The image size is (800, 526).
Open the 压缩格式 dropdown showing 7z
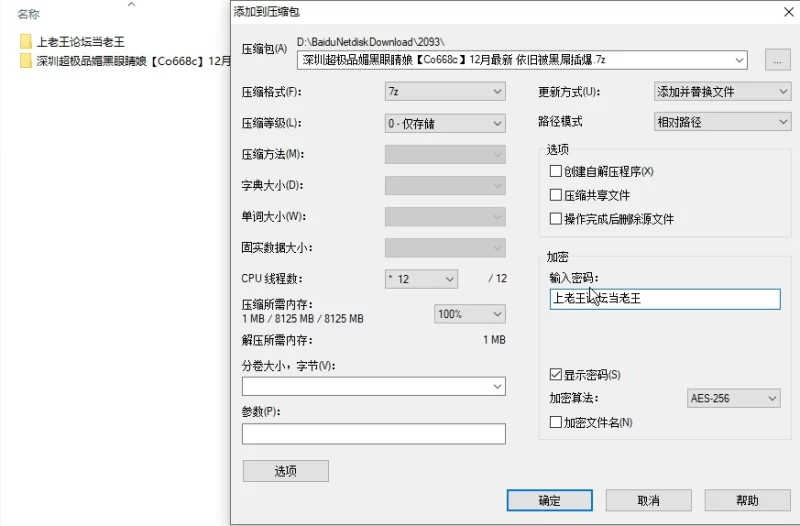[x=444, y=92]
